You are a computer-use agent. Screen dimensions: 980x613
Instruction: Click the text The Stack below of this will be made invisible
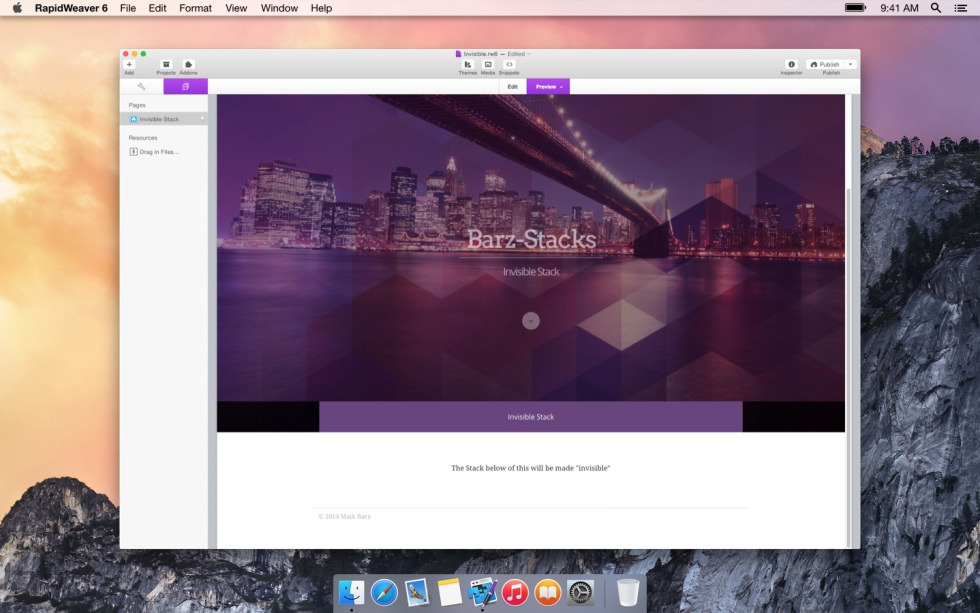(531, 467)
